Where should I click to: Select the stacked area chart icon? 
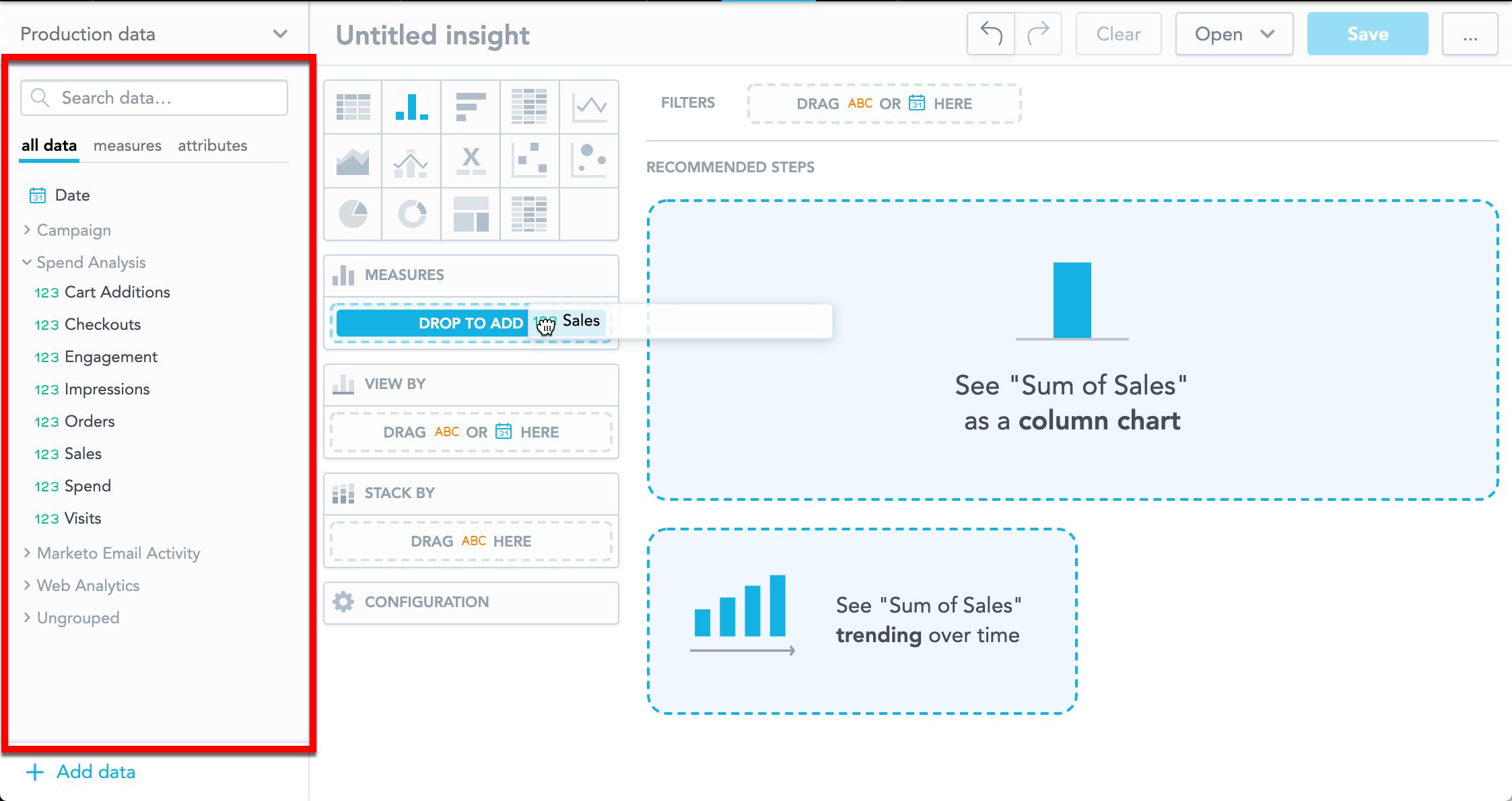tap(353, 161)
